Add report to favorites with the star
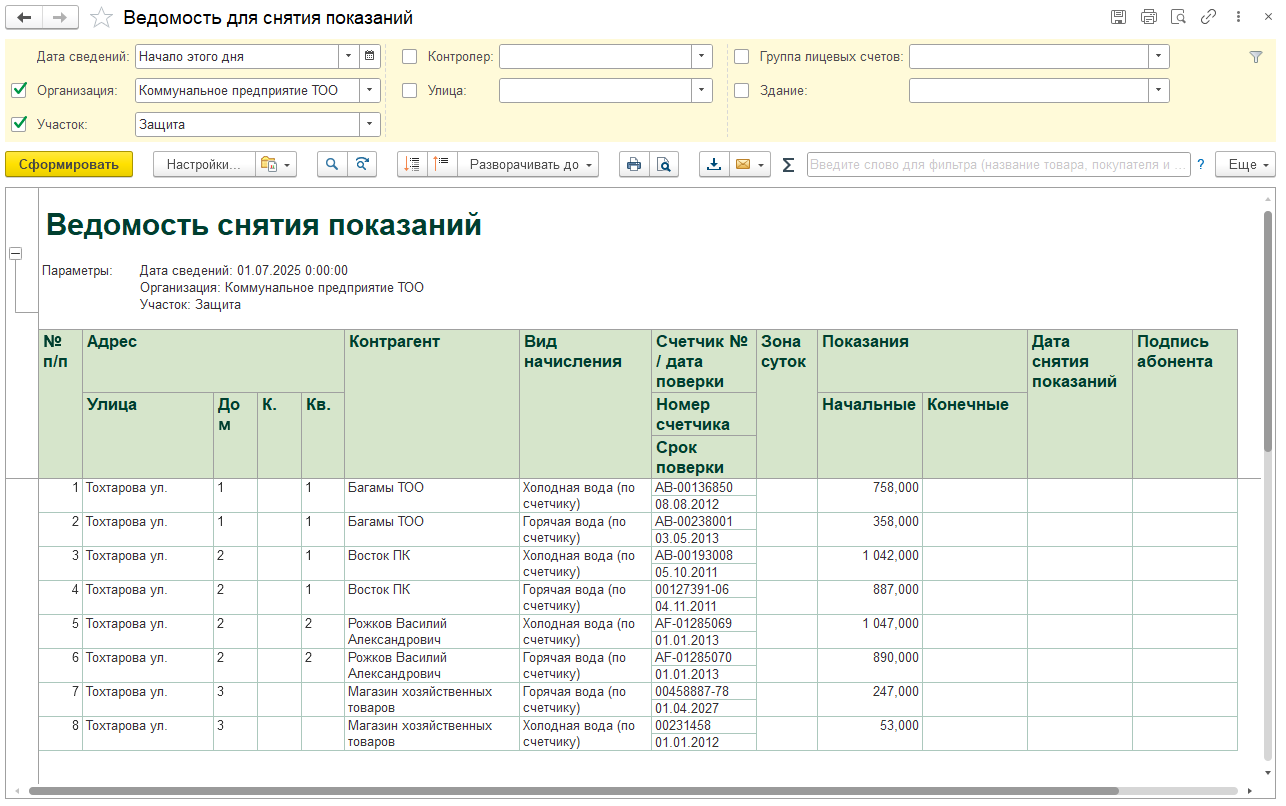Screen dimensions: 1286x806 click(x=101, y=18)
